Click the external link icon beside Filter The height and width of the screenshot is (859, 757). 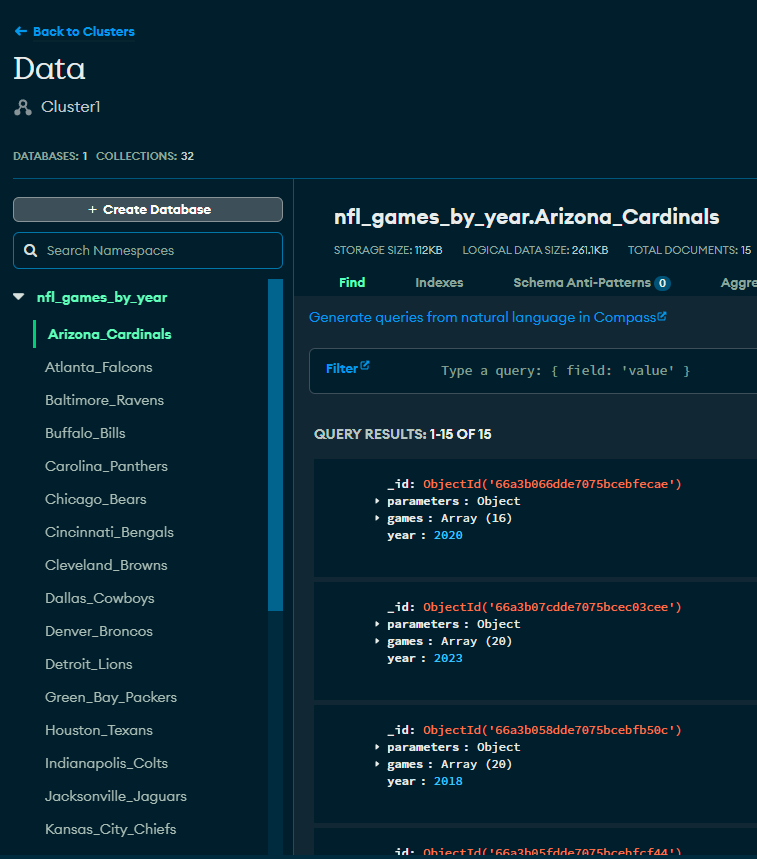[365, 365]
